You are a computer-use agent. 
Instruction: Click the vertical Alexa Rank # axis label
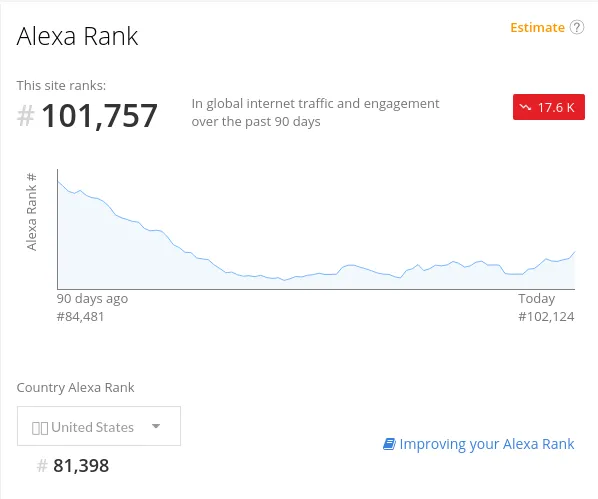[x=32, y=212]
